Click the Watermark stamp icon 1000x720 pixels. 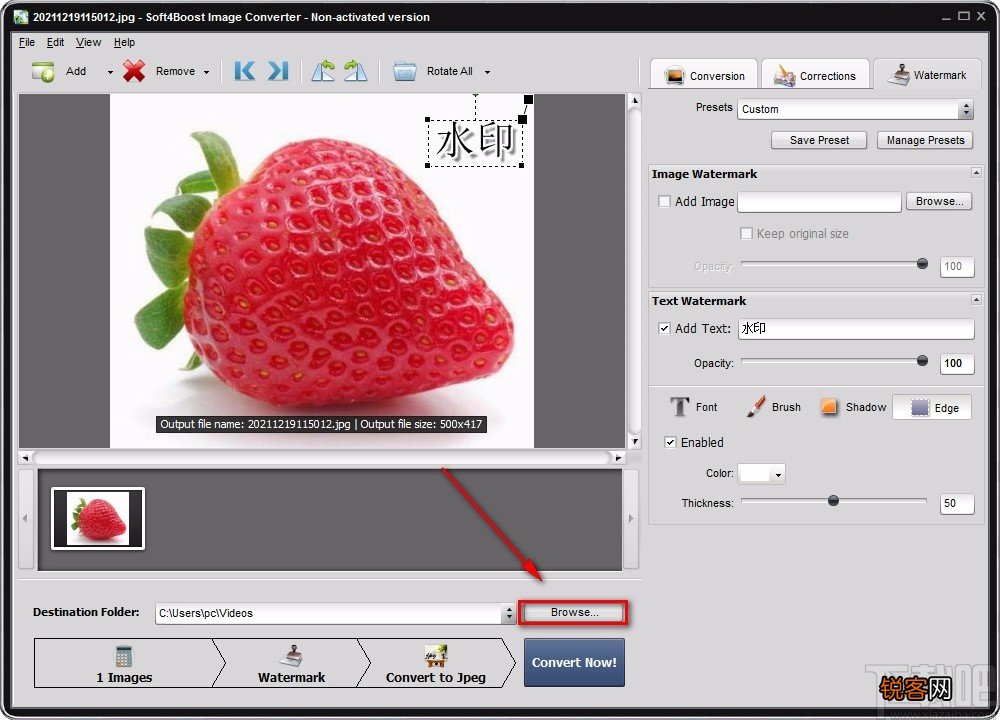point(899,75)
